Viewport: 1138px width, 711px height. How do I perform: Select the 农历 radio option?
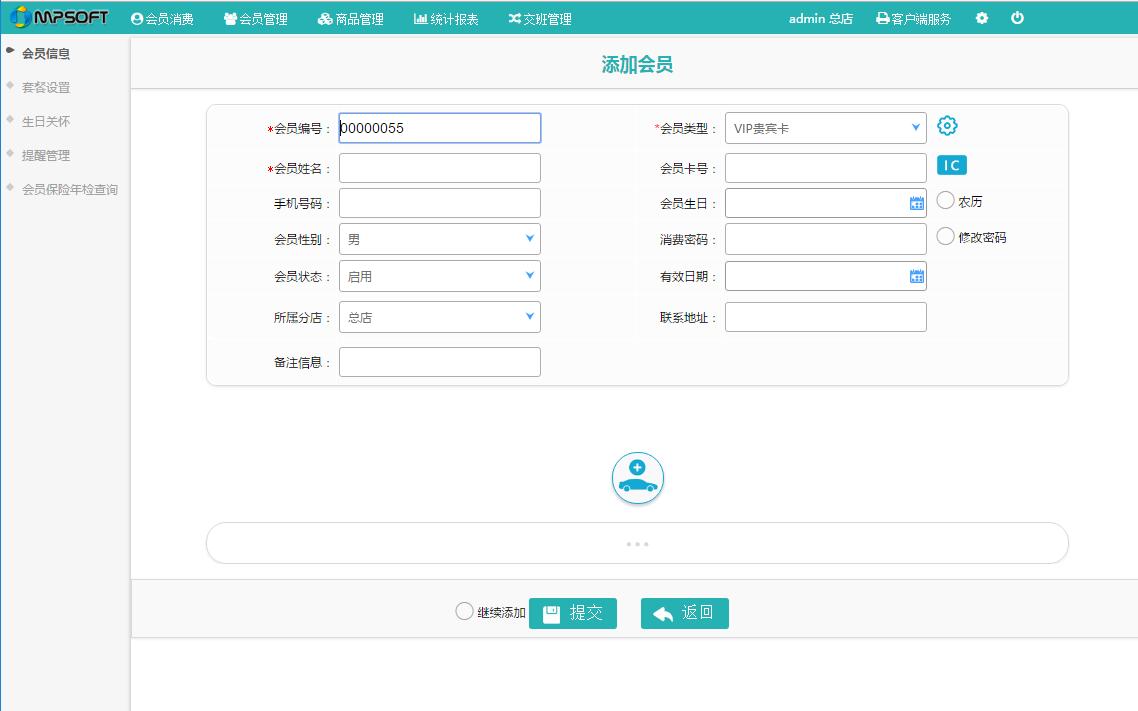[946, 201]
